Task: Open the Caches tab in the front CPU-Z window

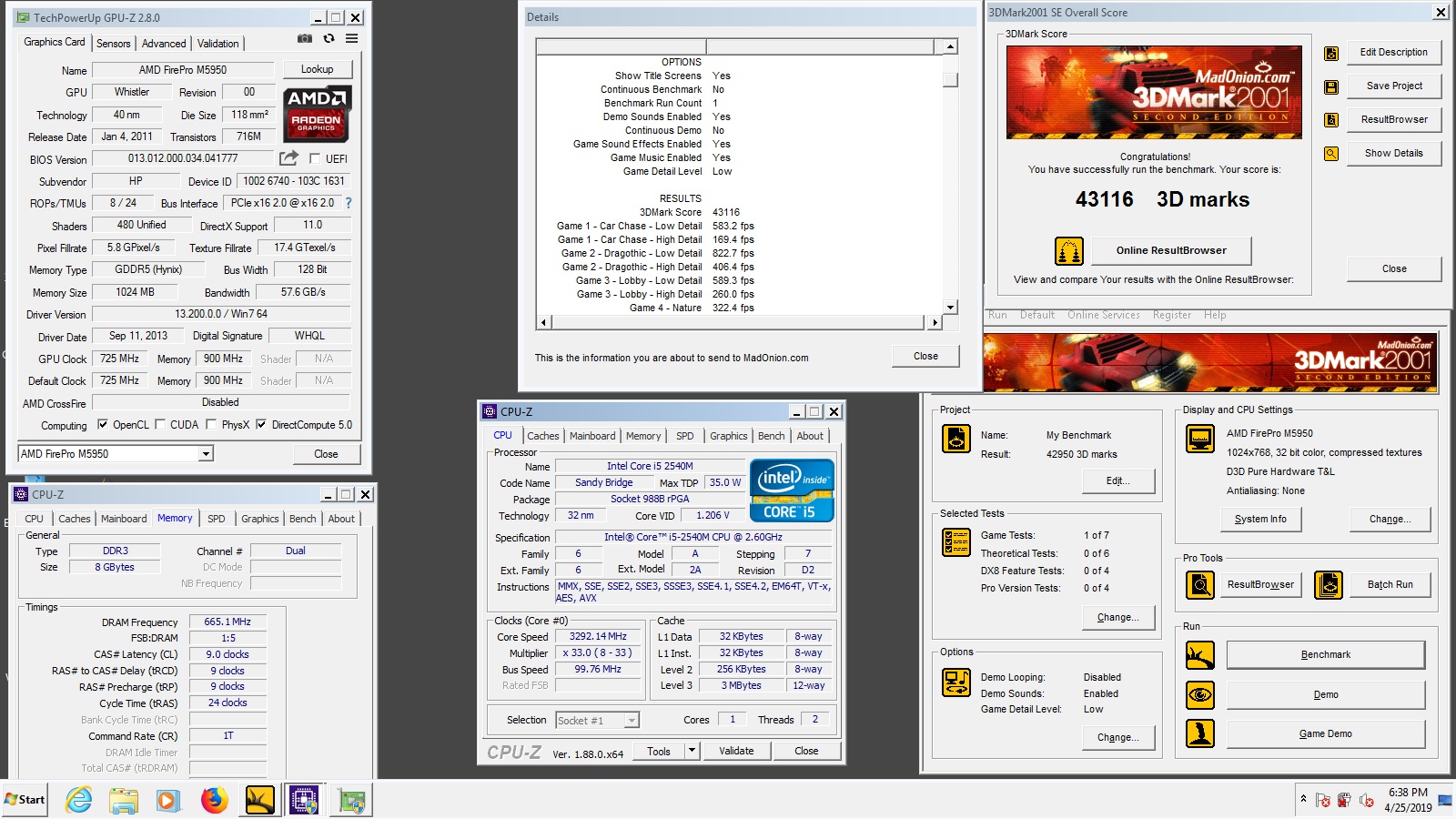Action: tap(543, 436)
